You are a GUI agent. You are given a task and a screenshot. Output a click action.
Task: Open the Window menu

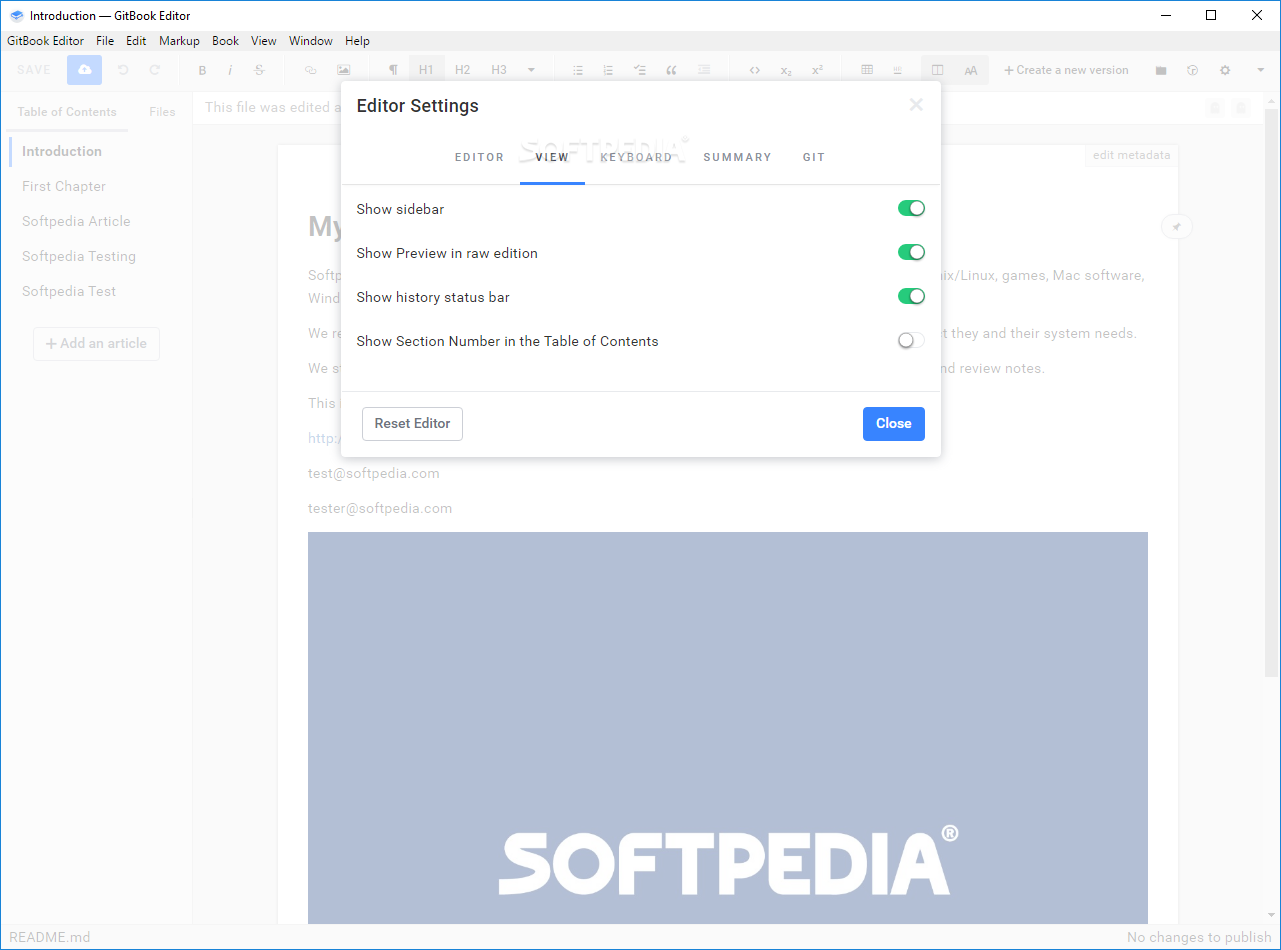coord(311,41)
